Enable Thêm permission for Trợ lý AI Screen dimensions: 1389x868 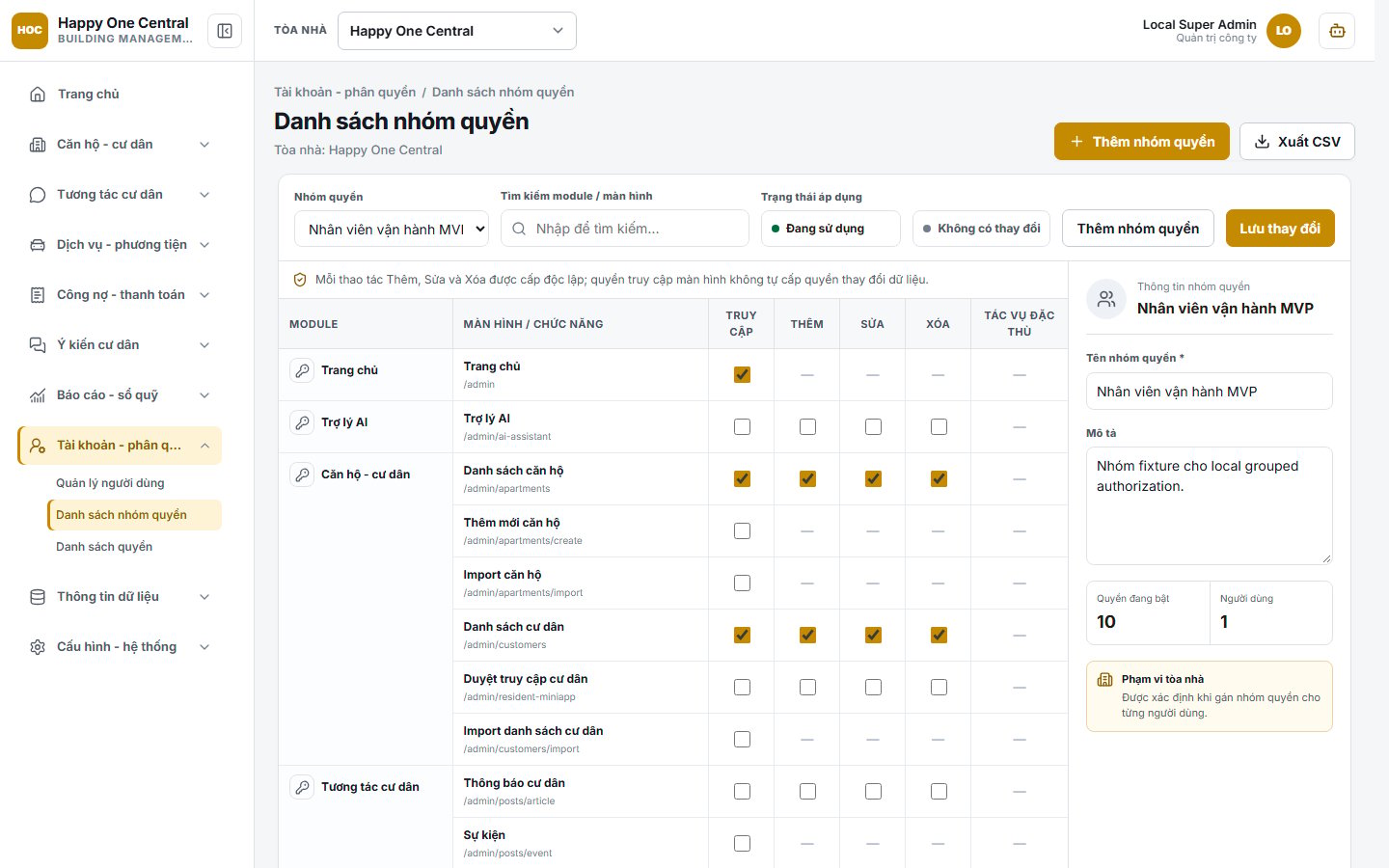807,427
